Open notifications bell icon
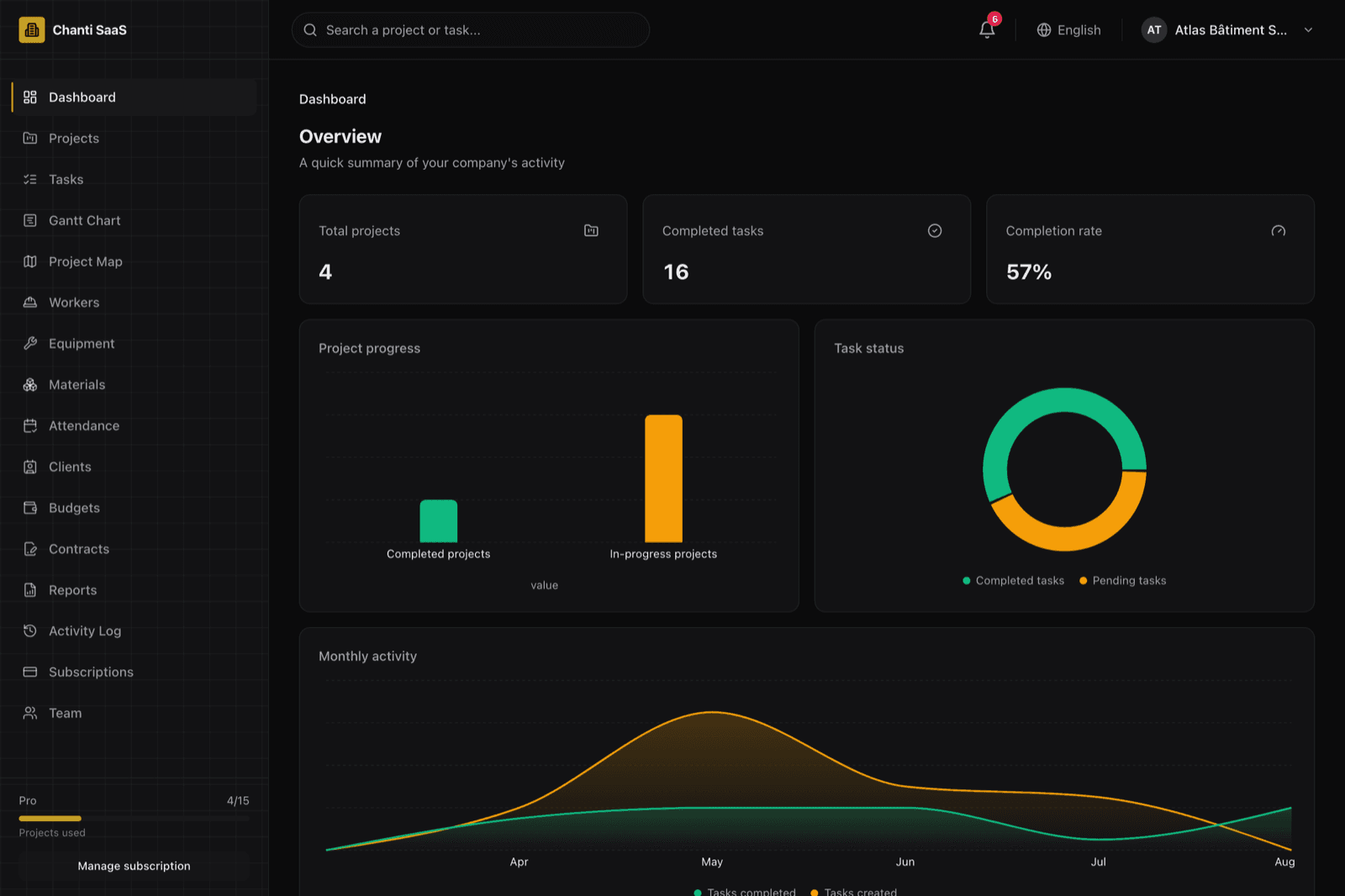This screenshot has width=1345, height=896. (987, 30)
